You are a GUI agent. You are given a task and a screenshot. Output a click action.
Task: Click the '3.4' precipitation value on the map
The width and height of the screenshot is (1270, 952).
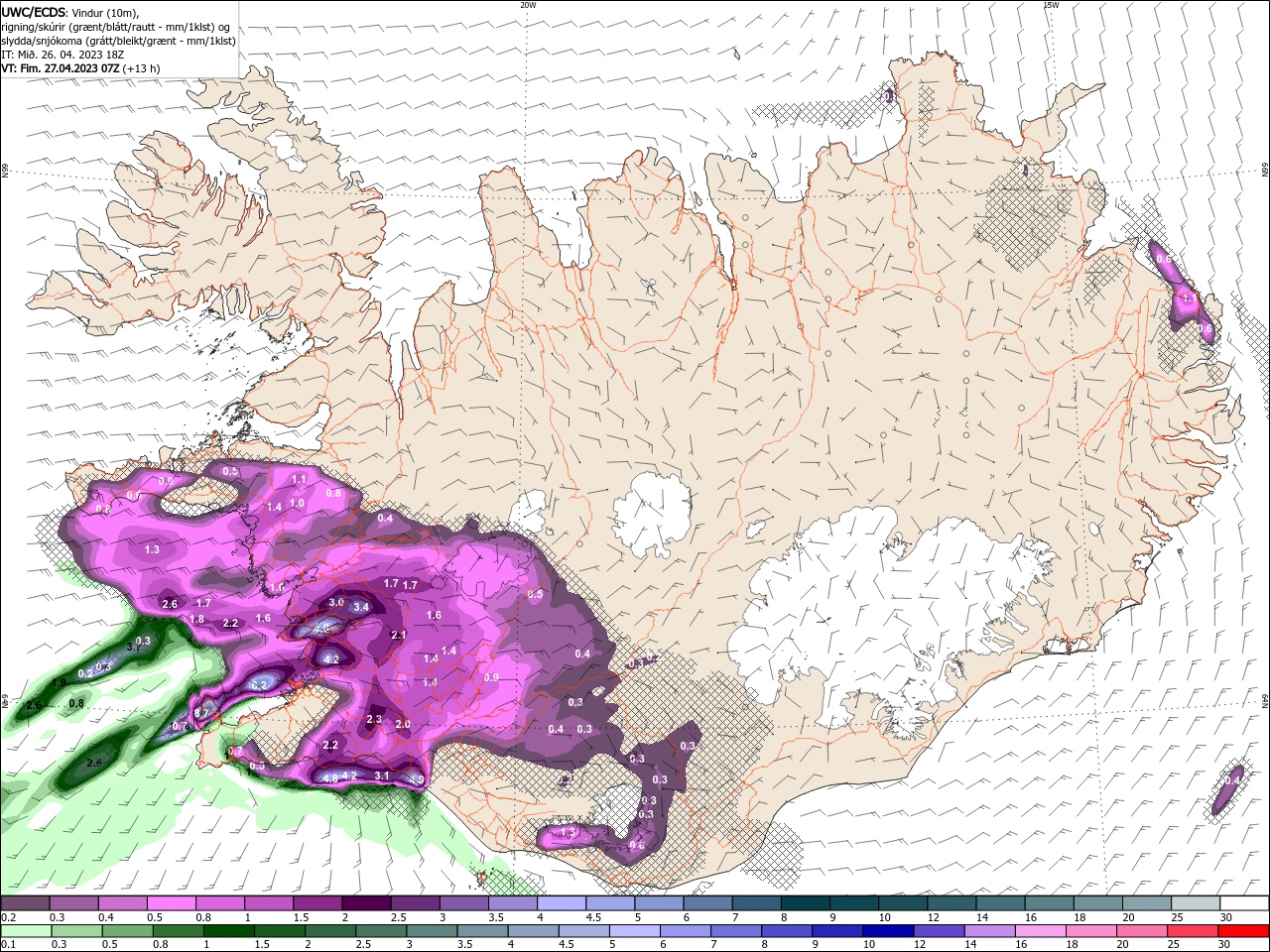point(361,607)
